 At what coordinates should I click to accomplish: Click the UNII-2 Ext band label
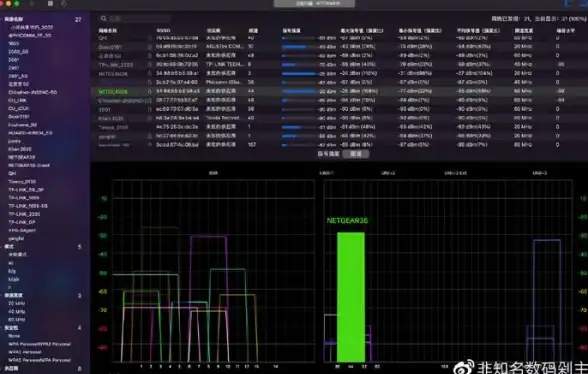pos(456,173)
